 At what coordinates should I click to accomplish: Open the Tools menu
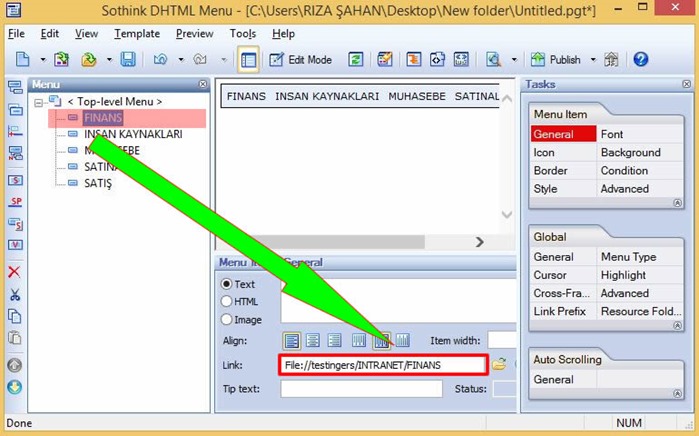click(x=243, y=34)
